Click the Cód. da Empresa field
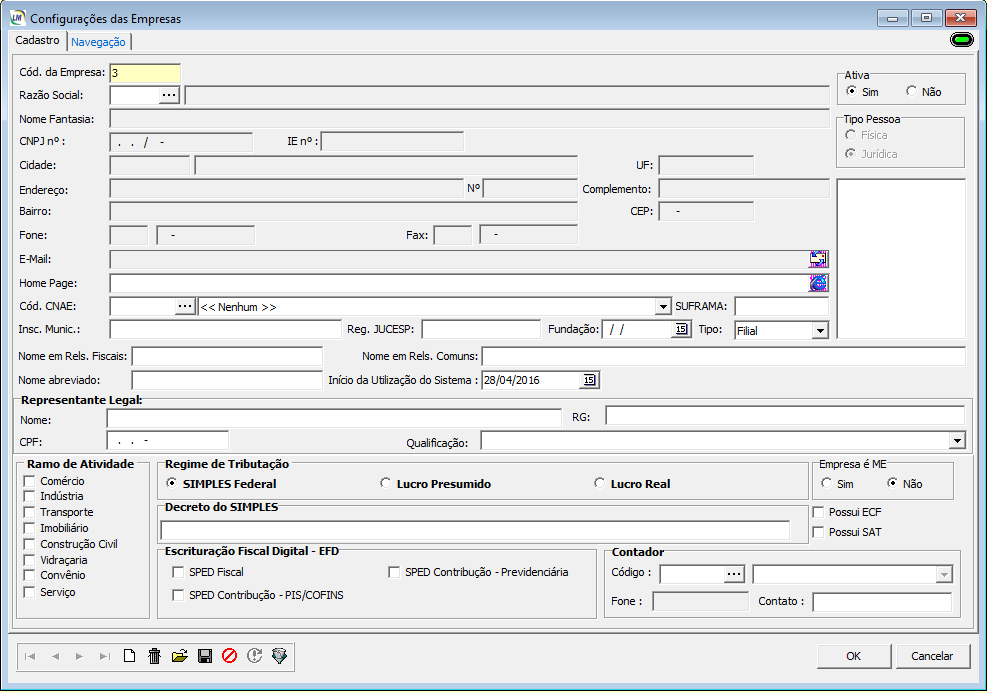 145,72
